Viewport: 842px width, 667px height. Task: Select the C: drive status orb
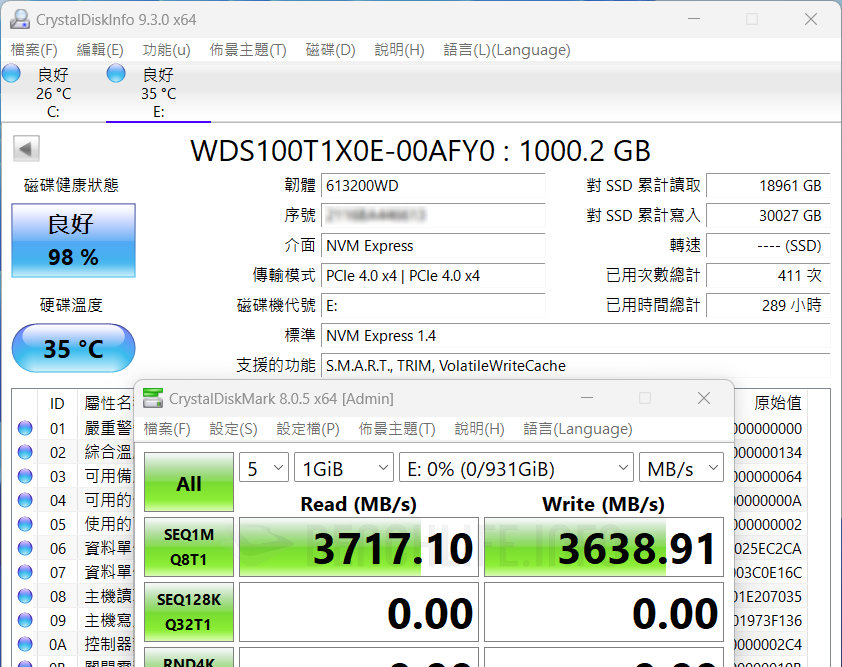[12, 74]
